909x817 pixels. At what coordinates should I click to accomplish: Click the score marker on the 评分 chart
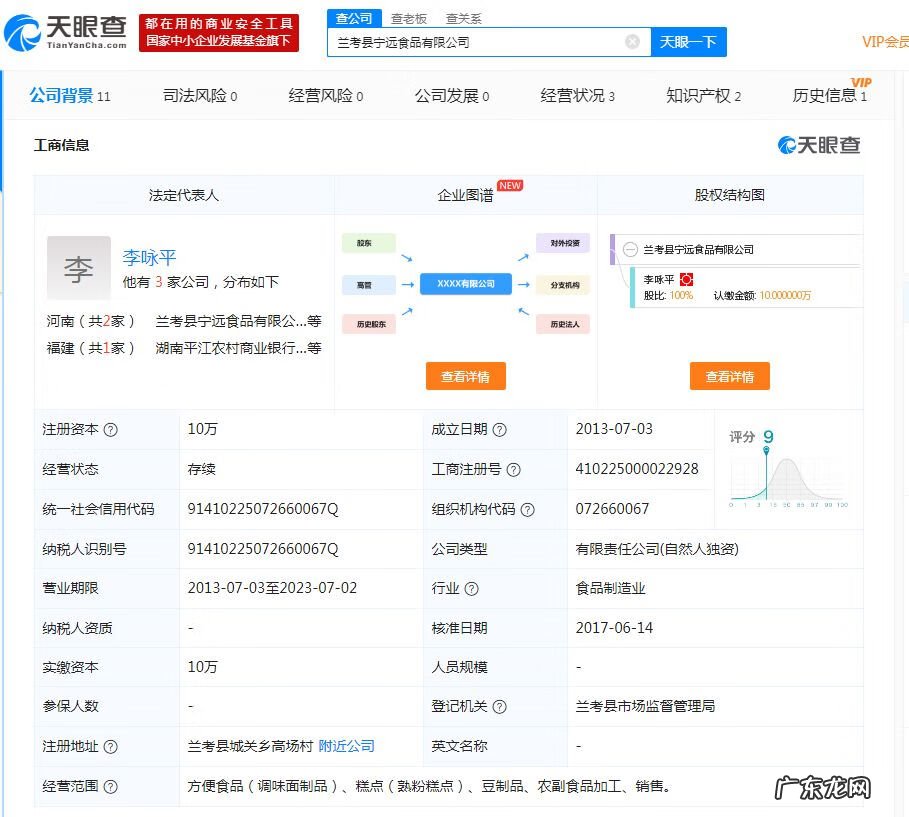pyautogui.click(x=767, y=452)
